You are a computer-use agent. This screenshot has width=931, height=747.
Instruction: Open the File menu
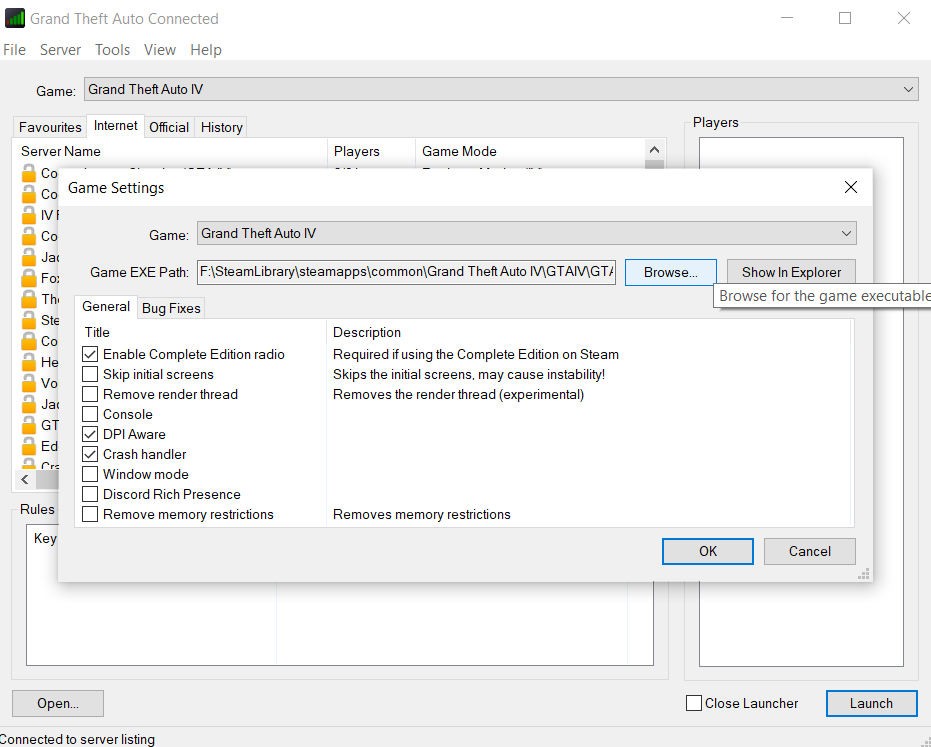pyautogui.click(x=14, y=50)
